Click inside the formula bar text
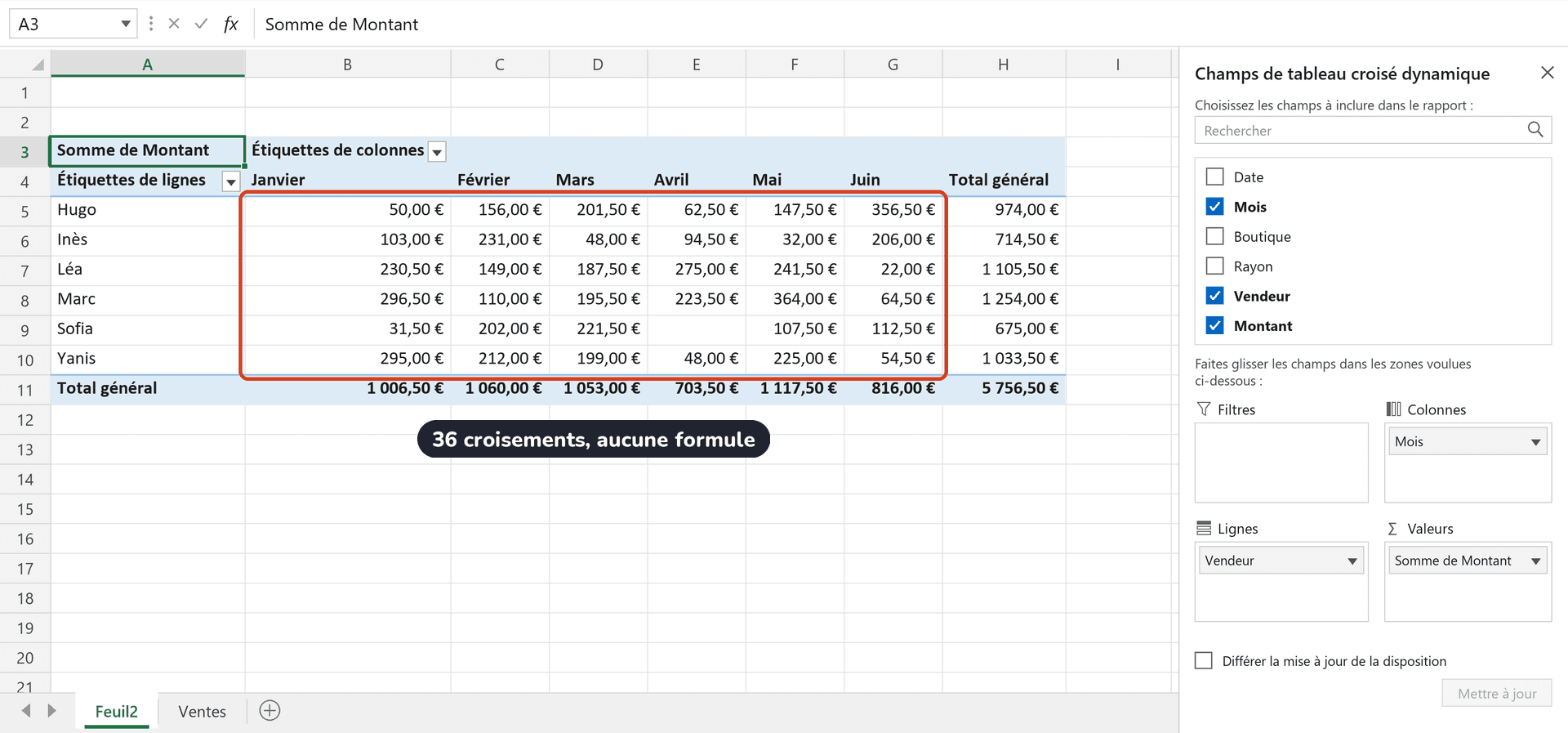The height and width of the screenshot is (733, 1568). (x=341, y=25)
